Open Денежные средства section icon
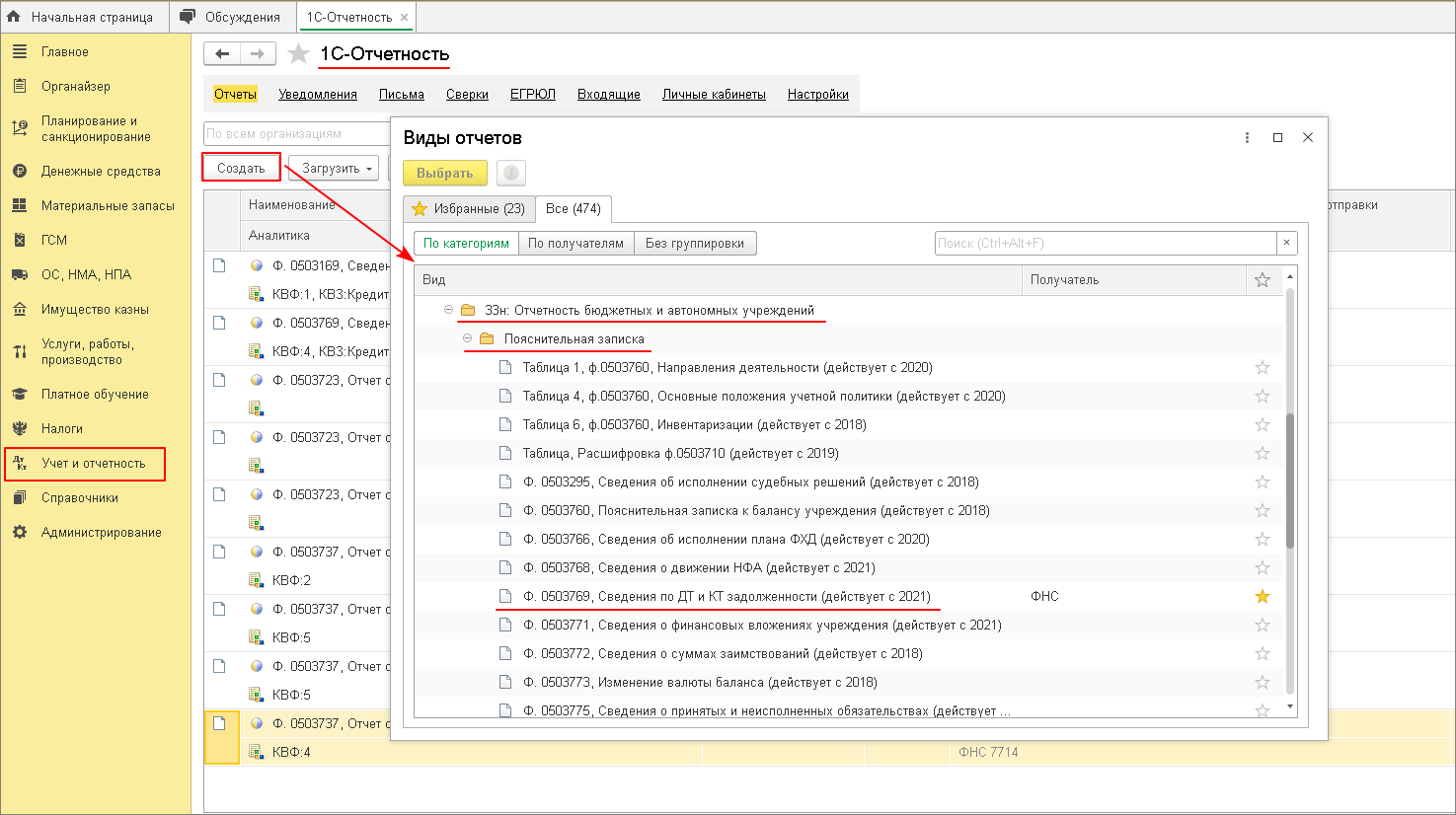This screenshot has height=815, width=1456. (20, 171)
